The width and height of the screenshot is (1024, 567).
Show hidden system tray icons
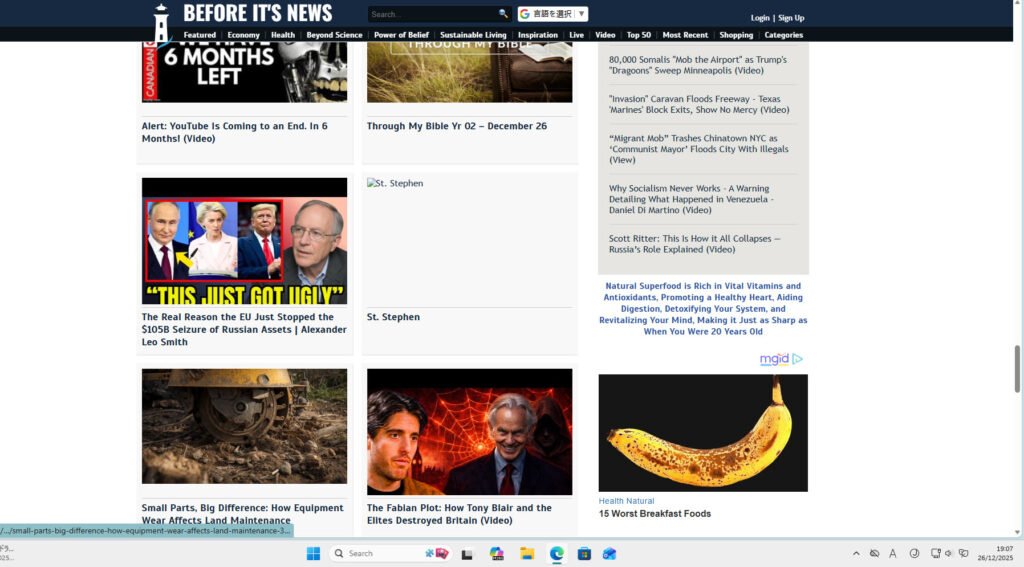pyautogui.click(x=855, y=553)
